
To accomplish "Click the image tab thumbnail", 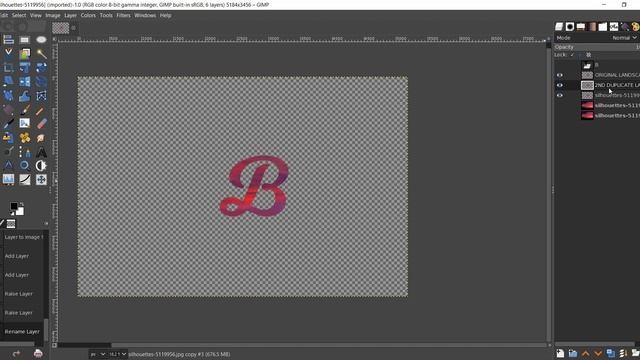I will [60, 28].
